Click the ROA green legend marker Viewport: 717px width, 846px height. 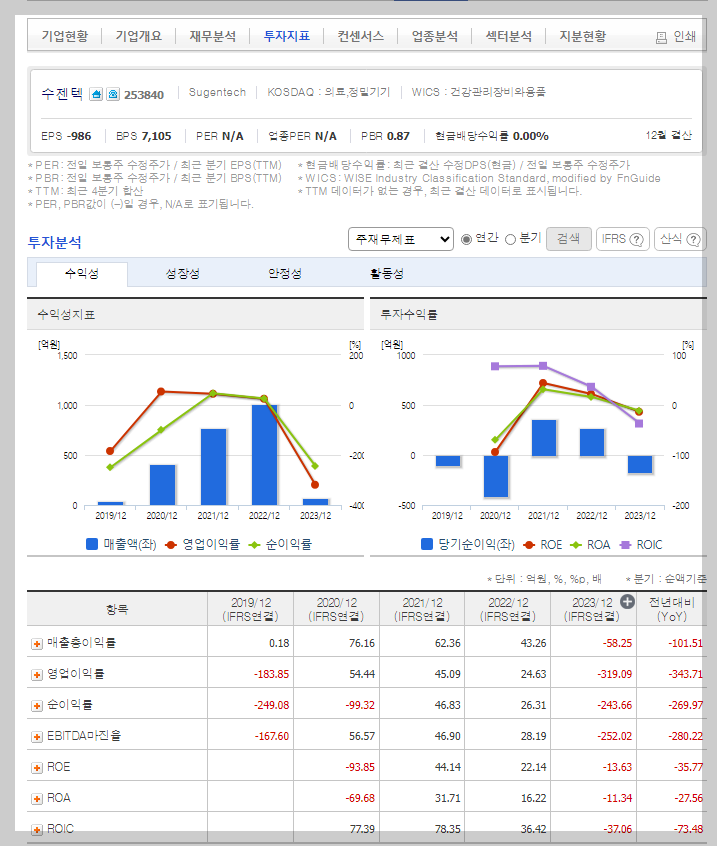[x=576, y=545]
